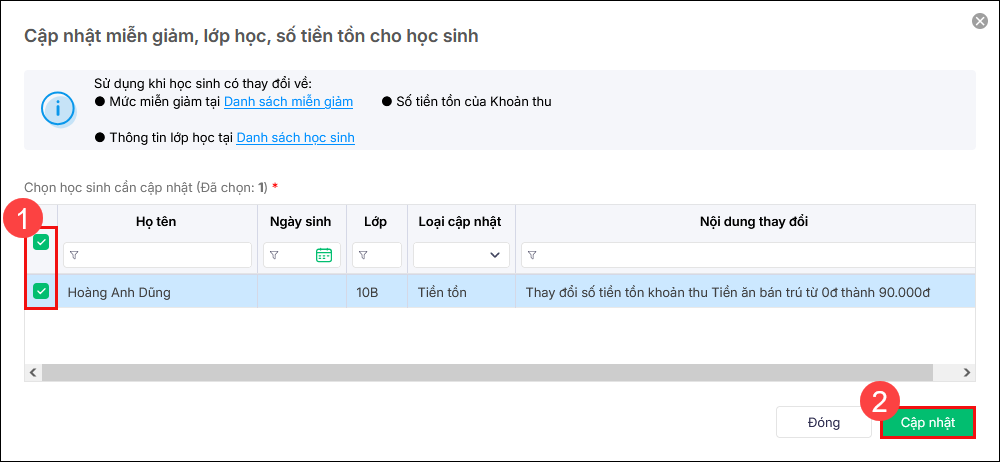The image size is (1000, 462).
Task: Close the dialog with the X icon
Action: tap(979, 21)
